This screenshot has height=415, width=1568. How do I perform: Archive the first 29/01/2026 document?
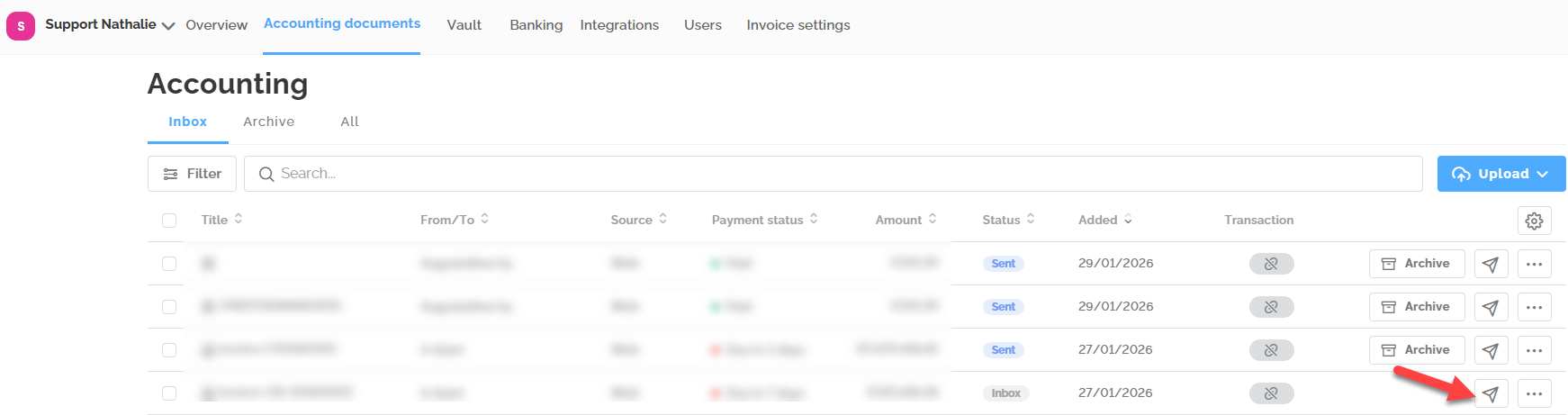(1417, 264)
